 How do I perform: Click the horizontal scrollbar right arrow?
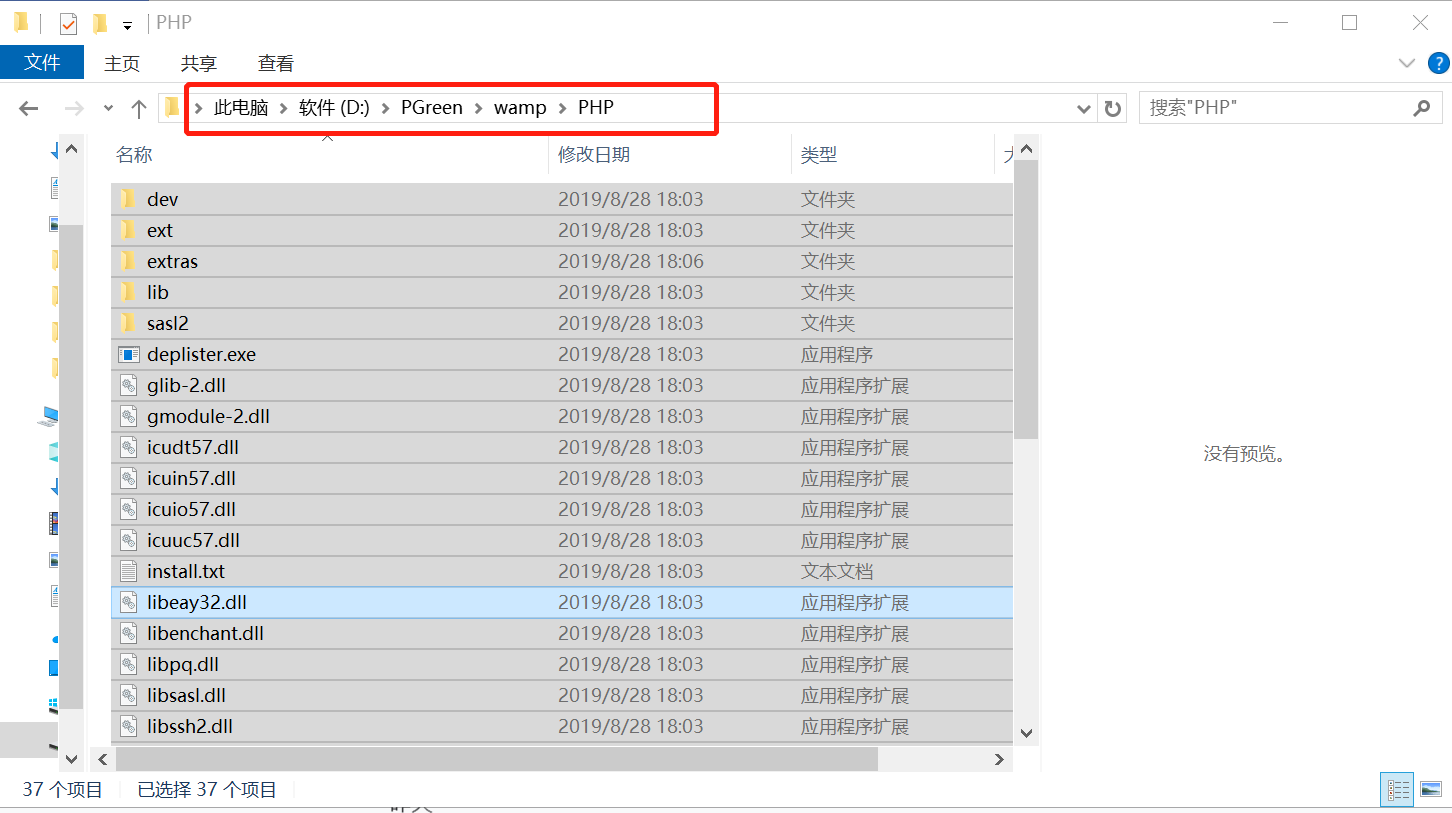(x=999, y=760)
